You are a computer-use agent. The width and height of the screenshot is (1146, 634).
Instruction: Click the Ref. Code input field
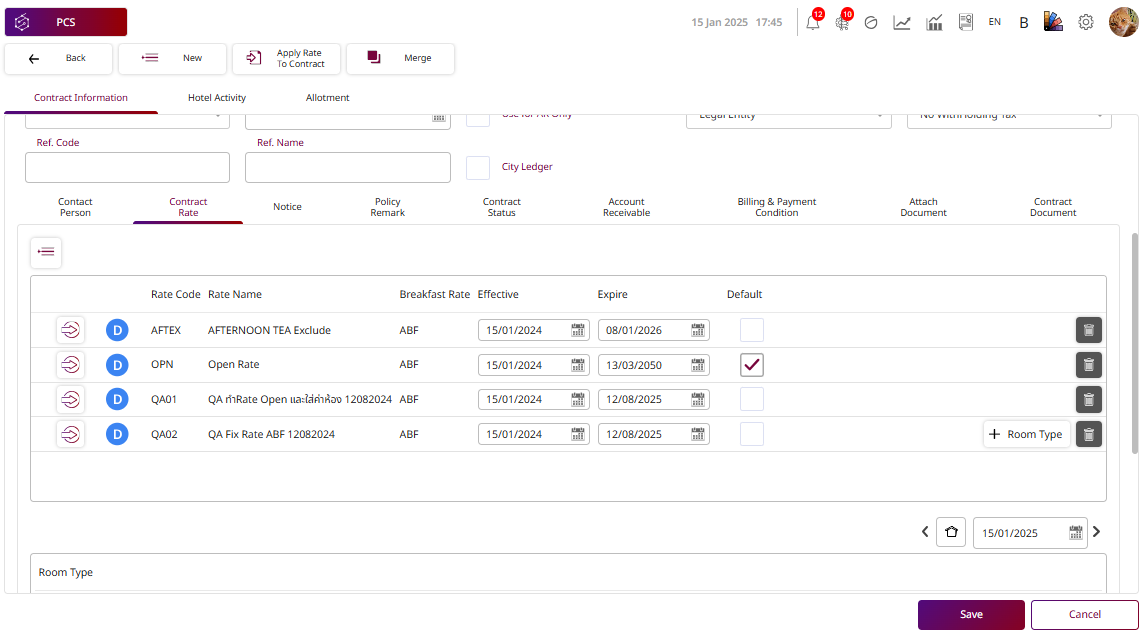point(127,167)
